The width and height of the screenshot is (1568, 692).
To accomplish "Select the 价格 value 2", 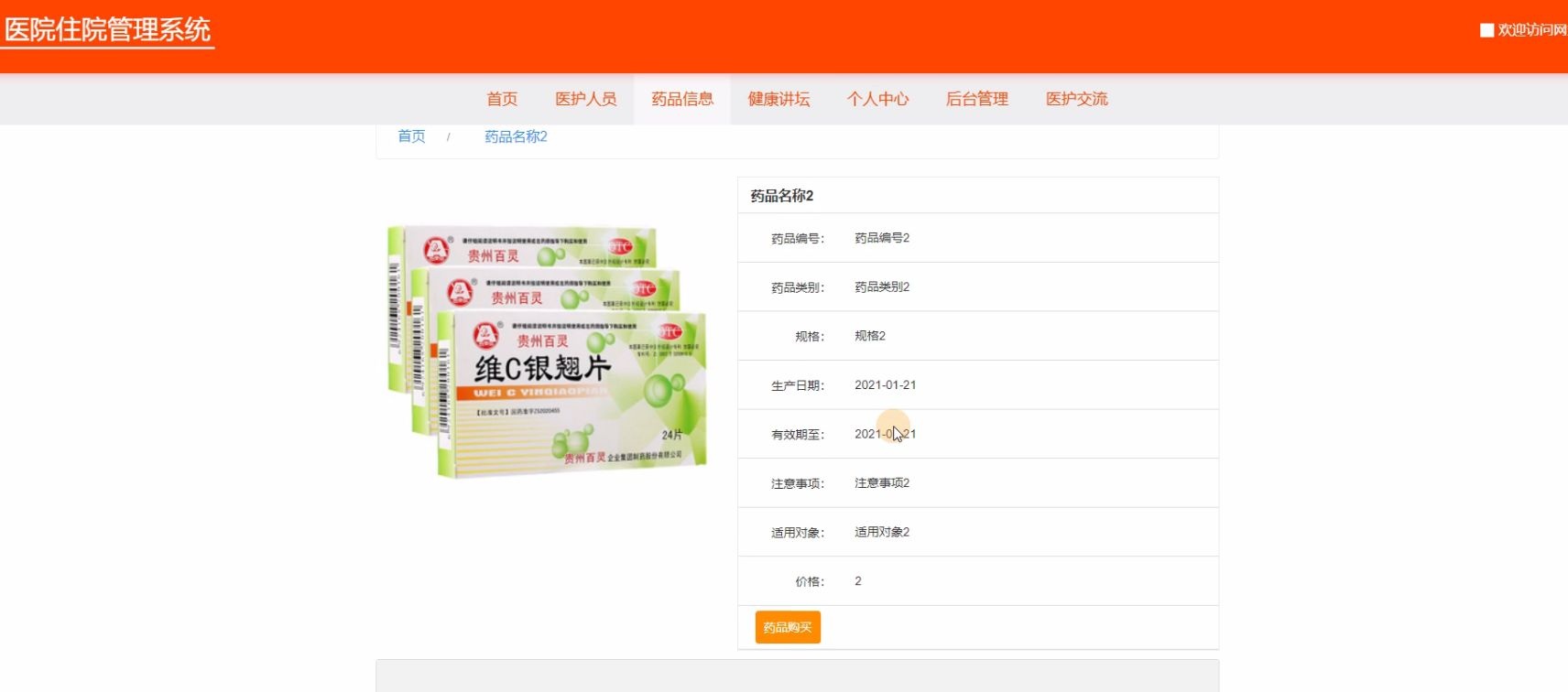I will [858, 581].
